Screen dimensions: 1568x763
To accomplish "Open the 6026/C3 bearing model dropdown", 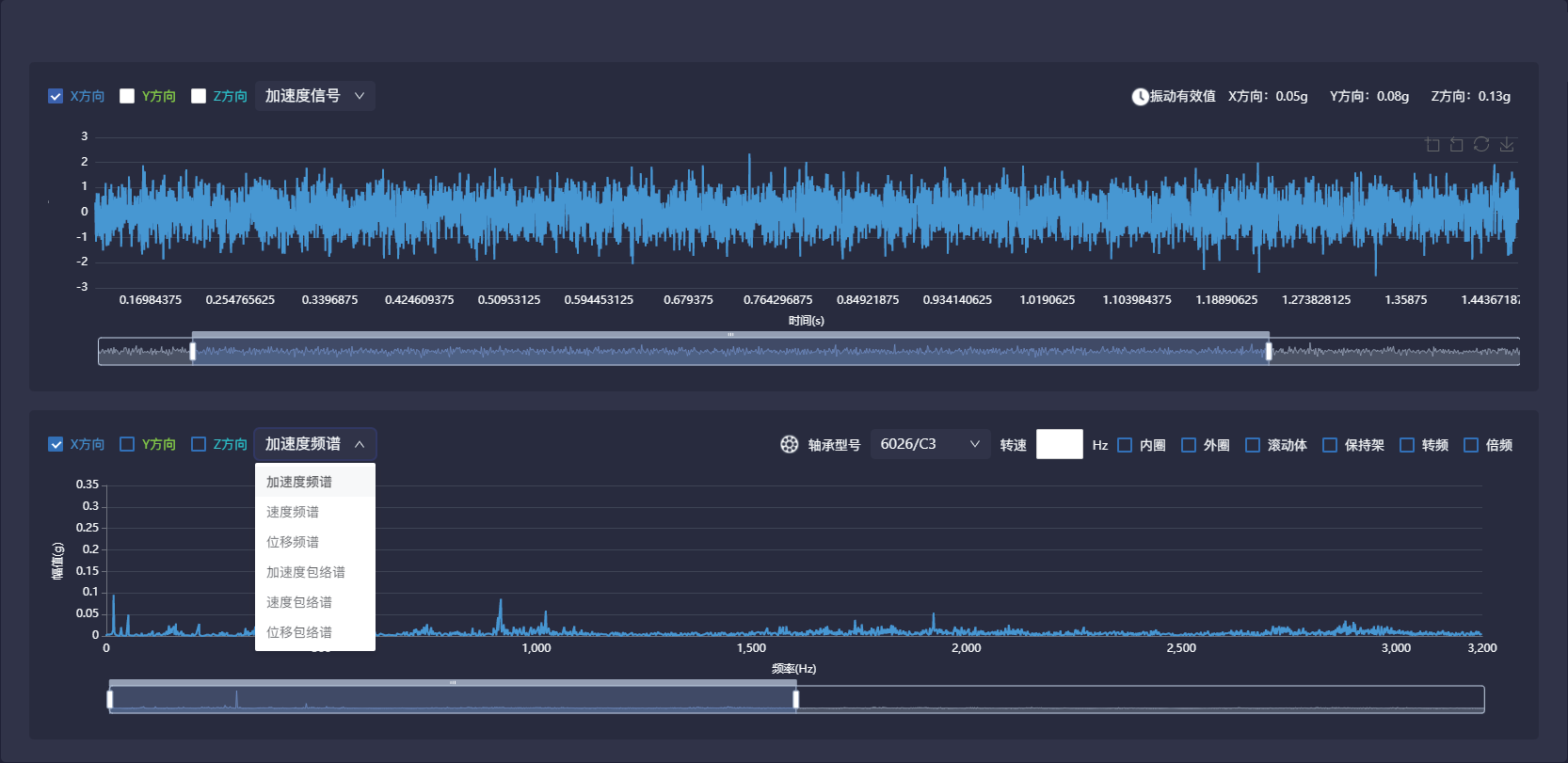I will (929, 444).
